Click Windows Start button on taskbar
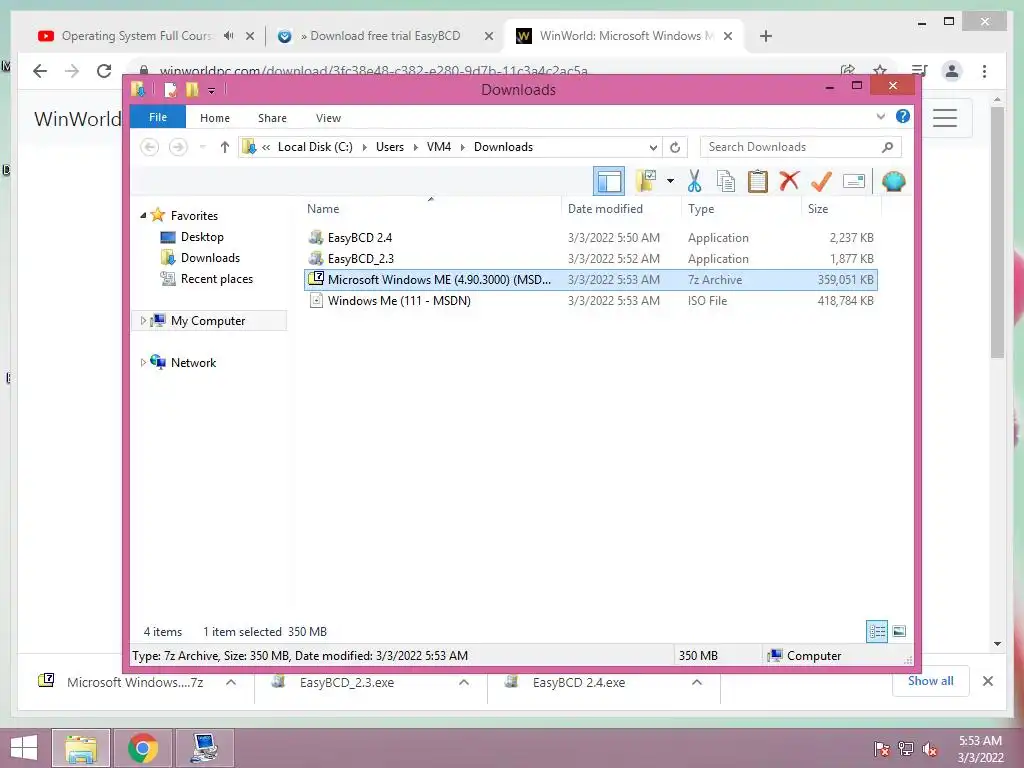 tap(24, 748)
